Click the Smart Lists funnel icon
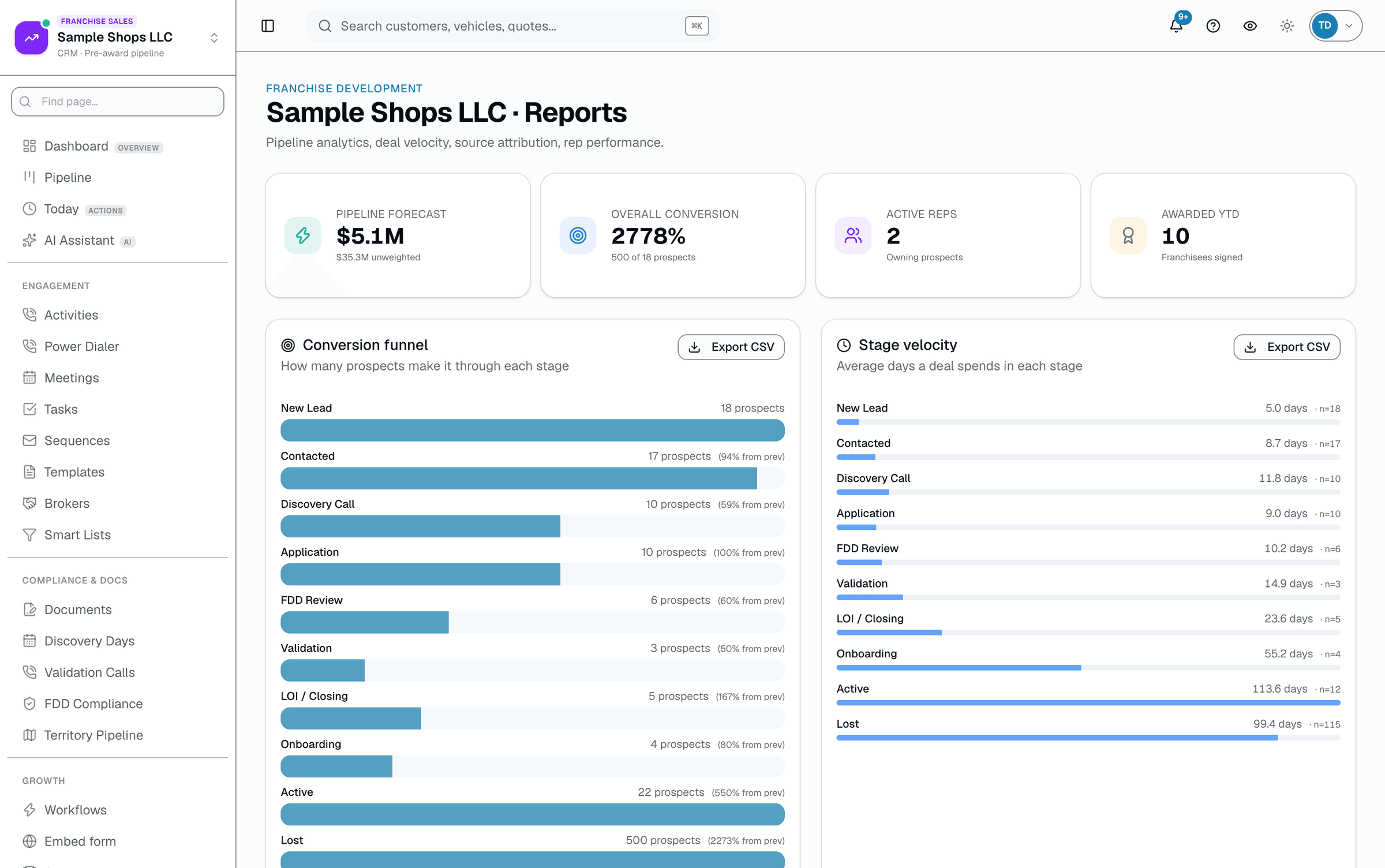This screenshot has width=1385, height=868. [x=29, y=535]
